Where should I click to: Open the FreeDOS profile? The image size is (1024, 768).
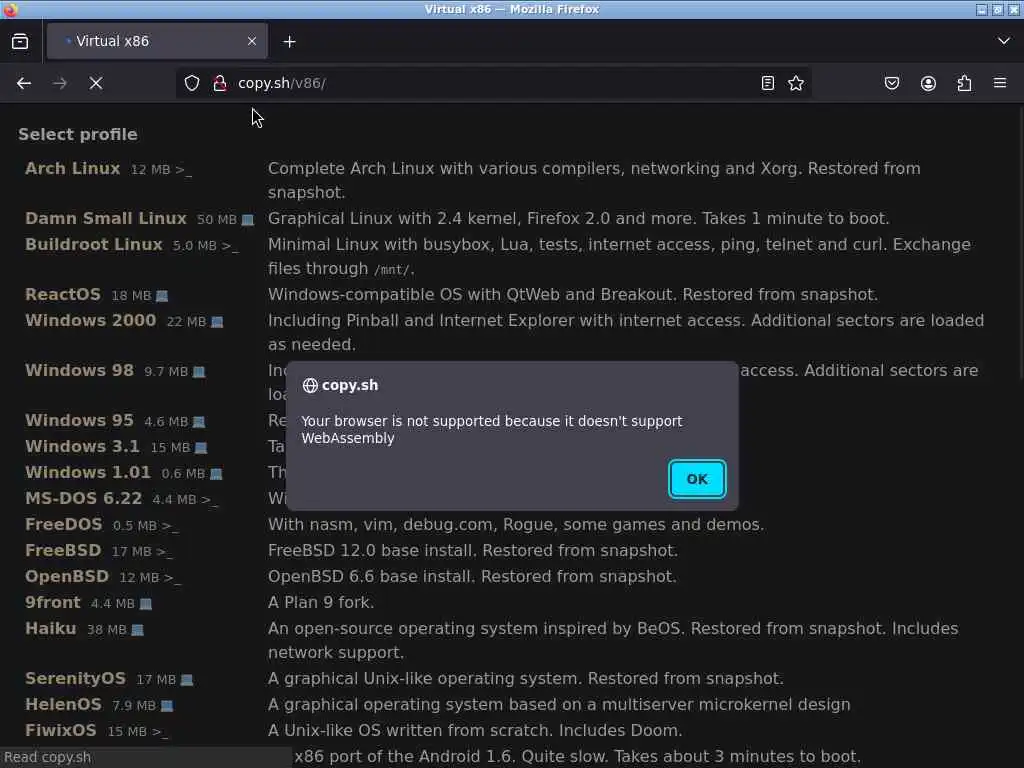pyautogui.click(x=63, y=524)
